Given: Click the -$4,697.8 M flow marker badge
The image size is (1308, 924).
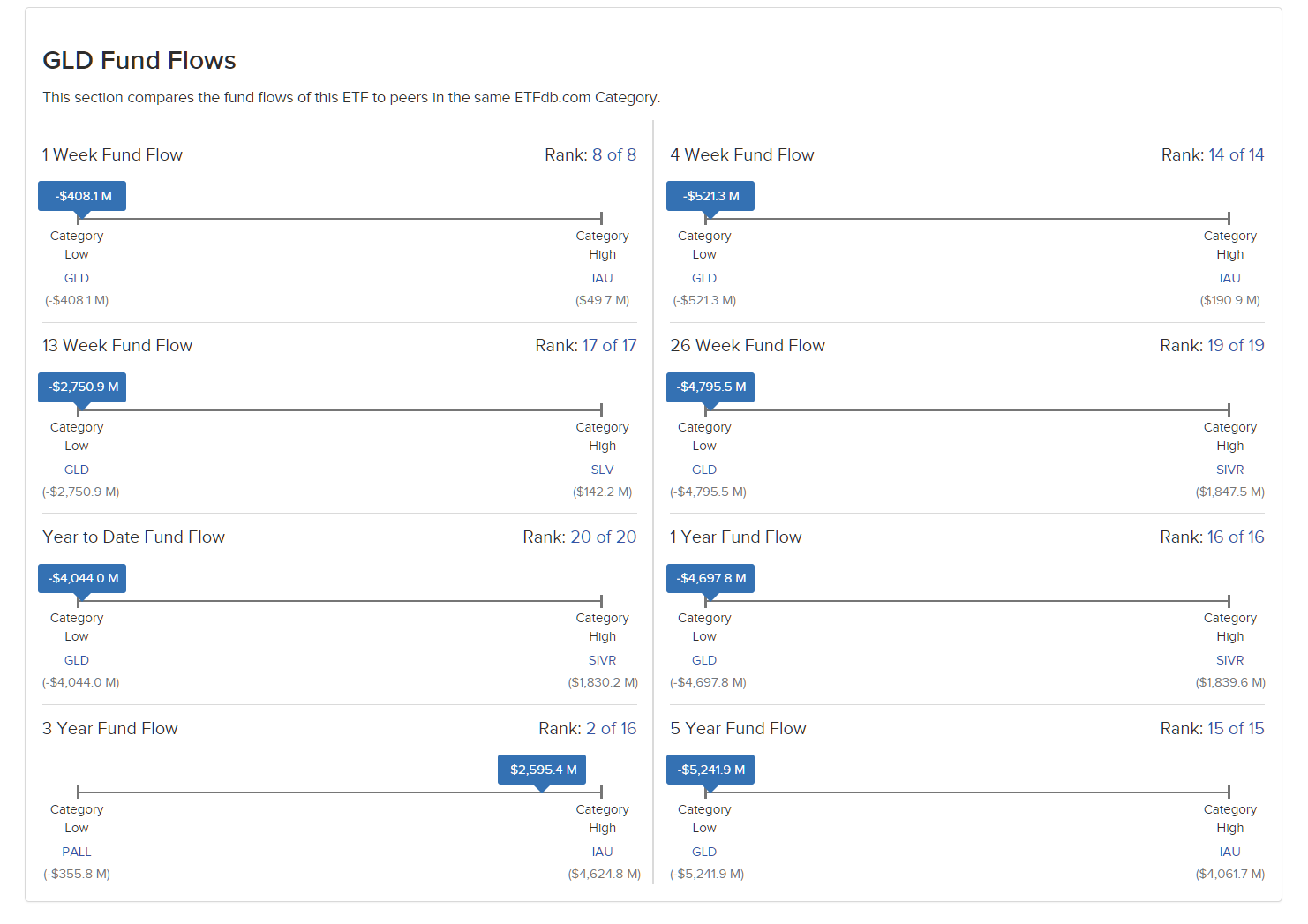Looking at the screenshot, I should coord(710,578).
